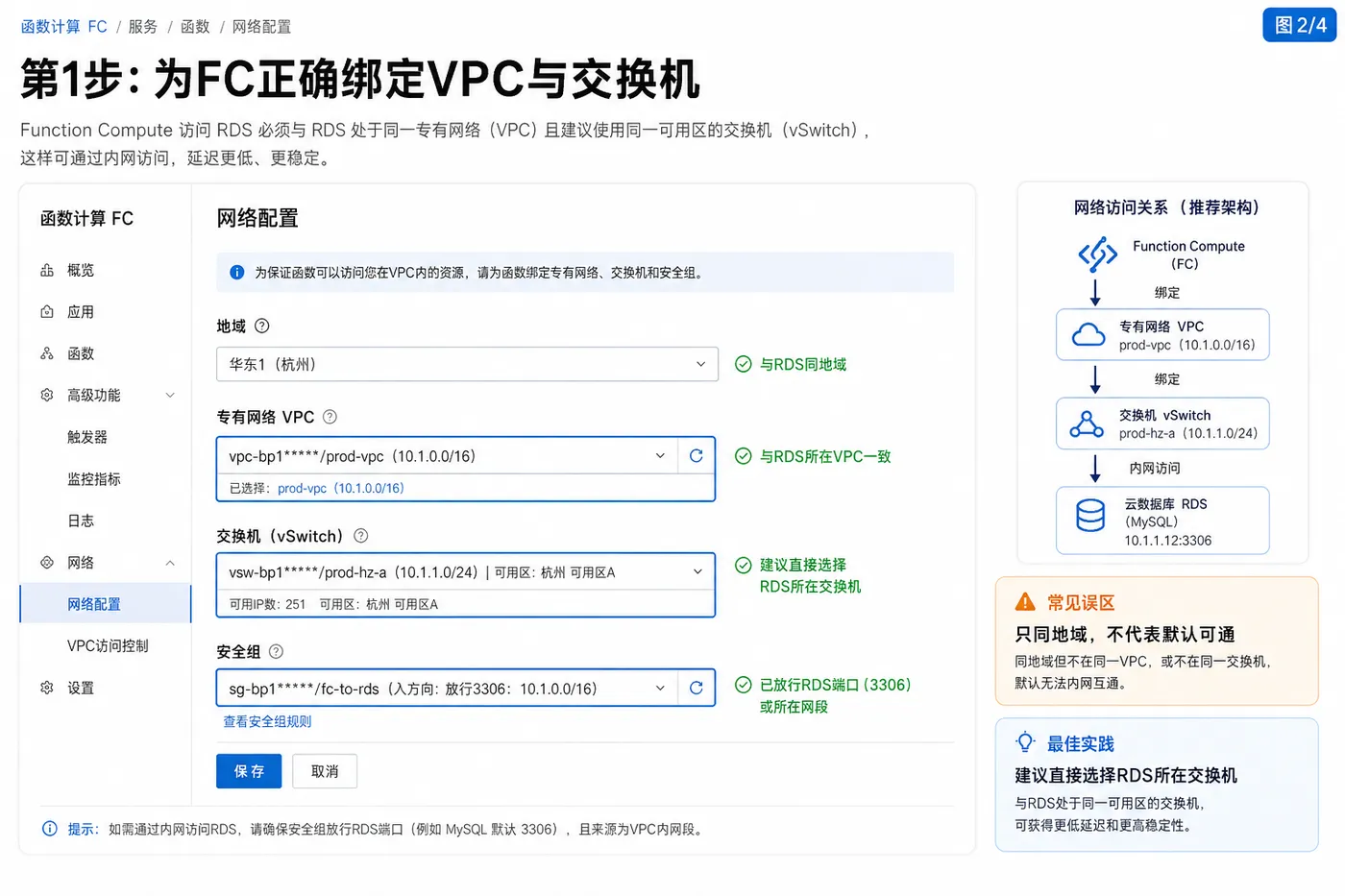Refresh the security group list
This screenshot has width=1345, height=896.
(x=697, y=688)
